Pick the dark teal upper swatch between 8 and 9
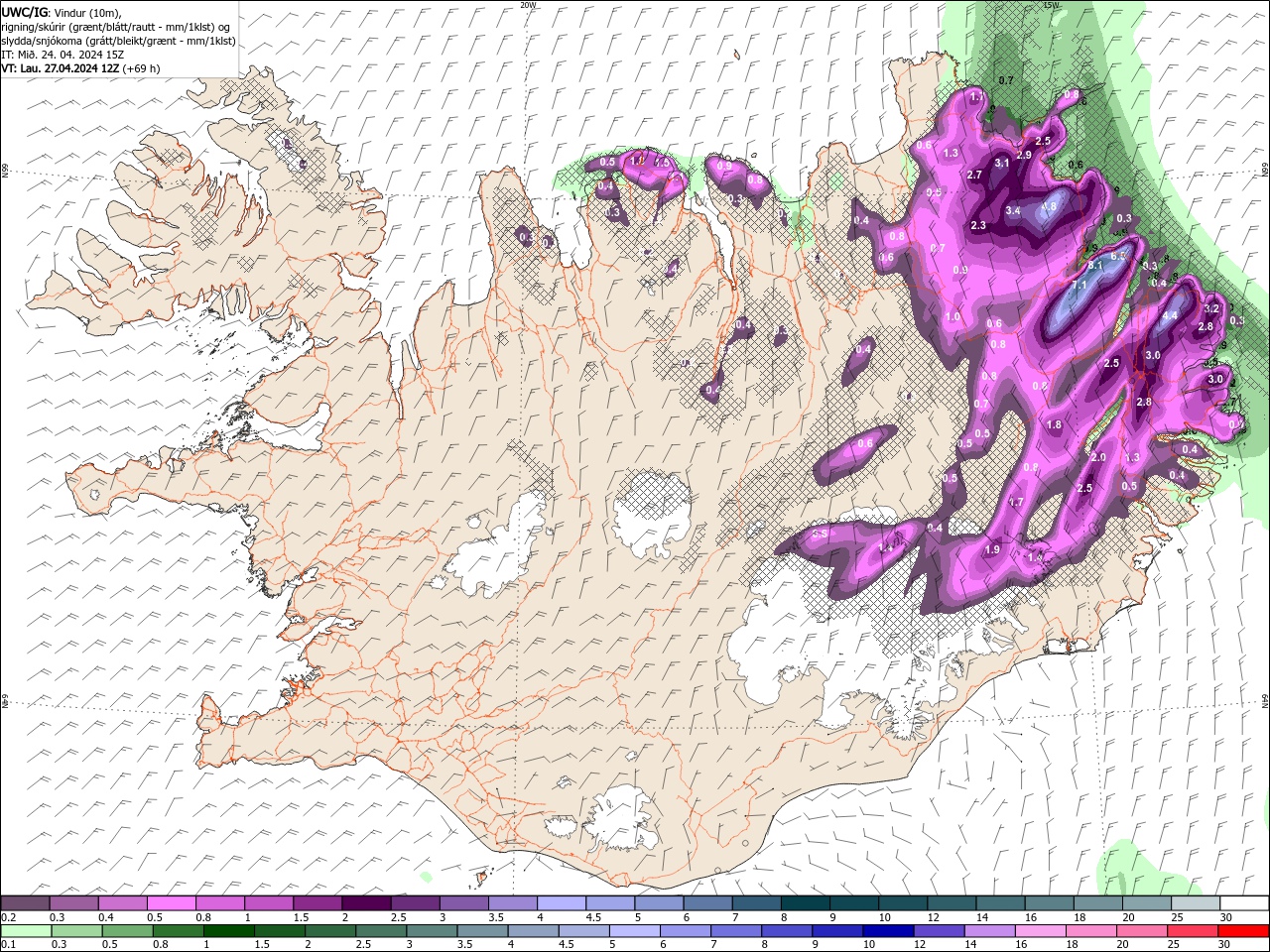This screenshot has height=952, width=1270. pyautogui.click(x=806, y=903)
